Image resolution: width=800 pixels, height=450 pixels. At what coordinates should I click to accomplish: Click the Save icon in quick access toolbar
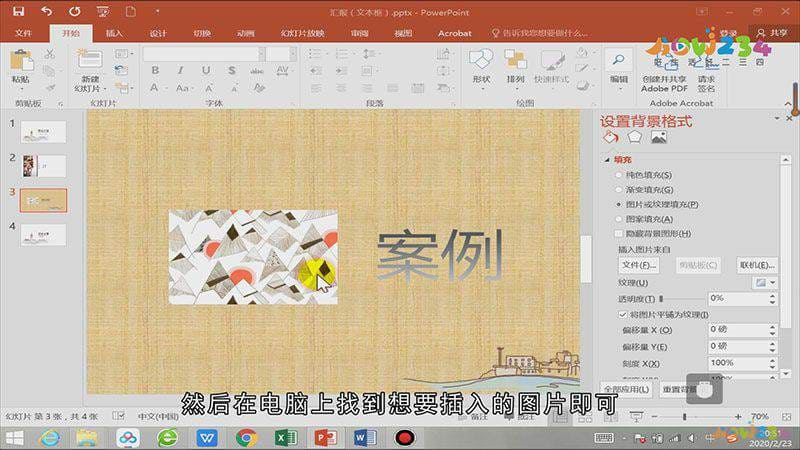pyautogui.click(x=19, y=11)
